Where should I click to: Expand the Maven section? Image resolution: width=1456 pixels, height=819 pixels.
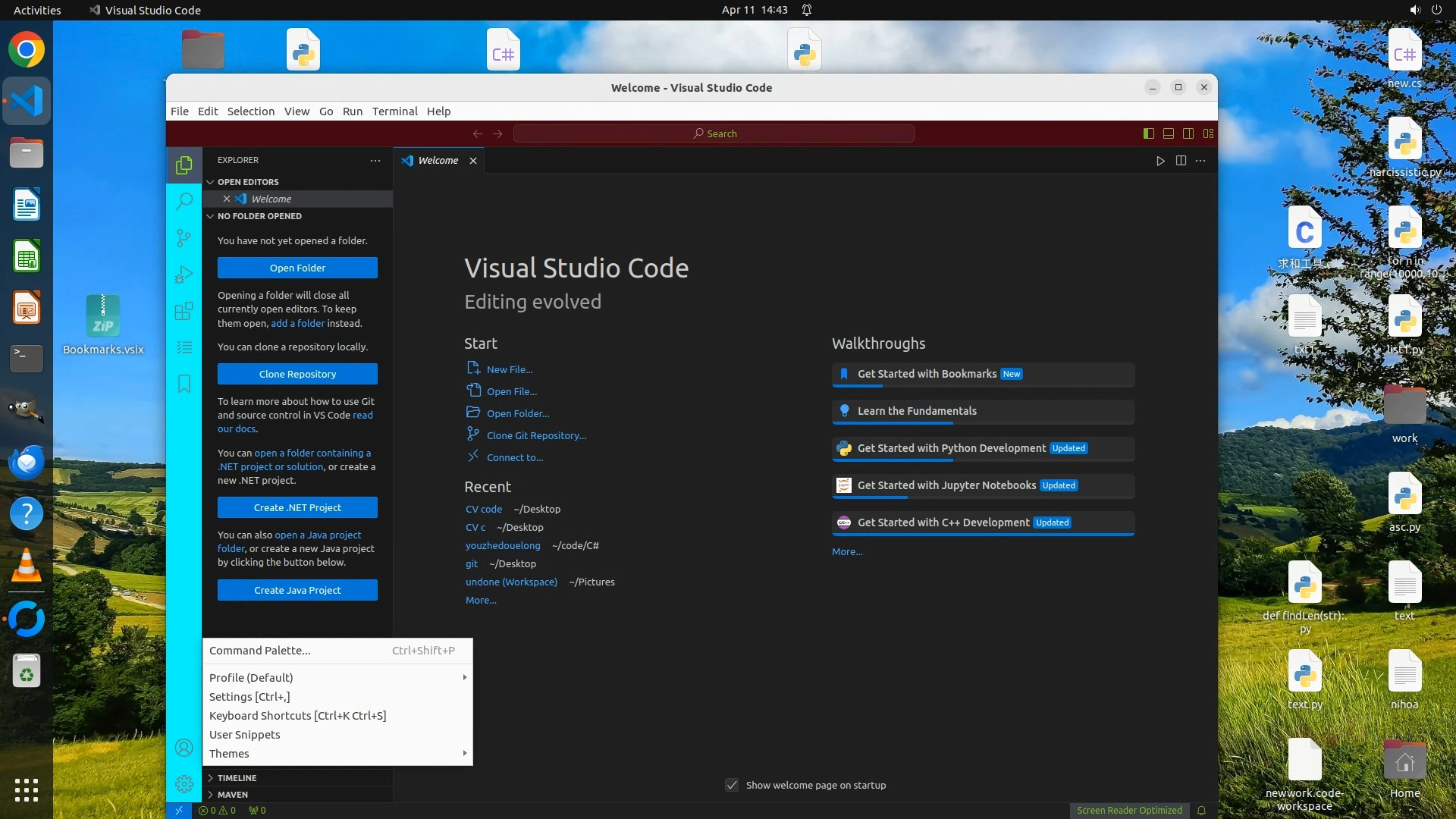(232, 795)
